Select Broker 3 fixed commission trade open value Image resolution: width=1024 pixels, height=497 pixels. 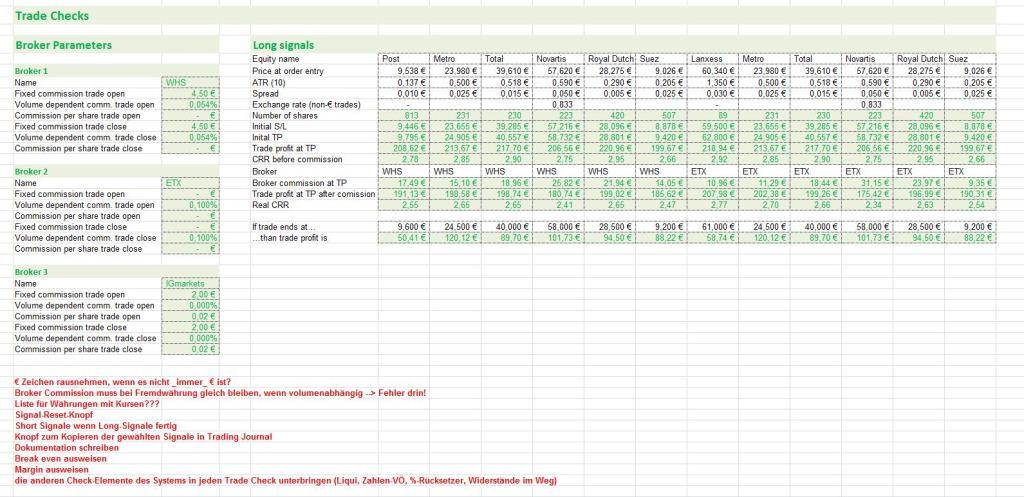click(191, 295)
